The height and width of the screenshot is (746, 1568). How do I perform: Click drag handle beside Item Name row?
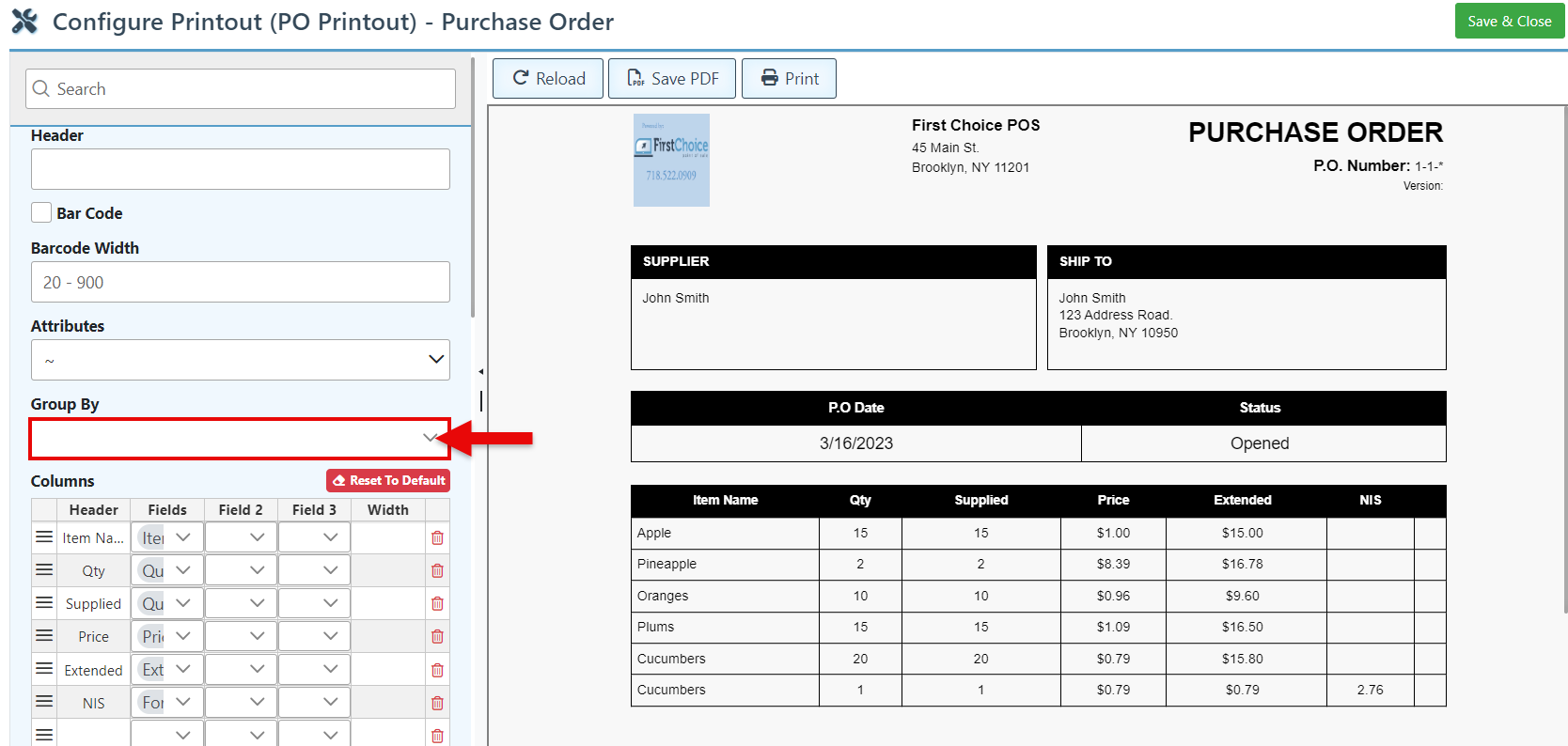click(x=44, y=537)
